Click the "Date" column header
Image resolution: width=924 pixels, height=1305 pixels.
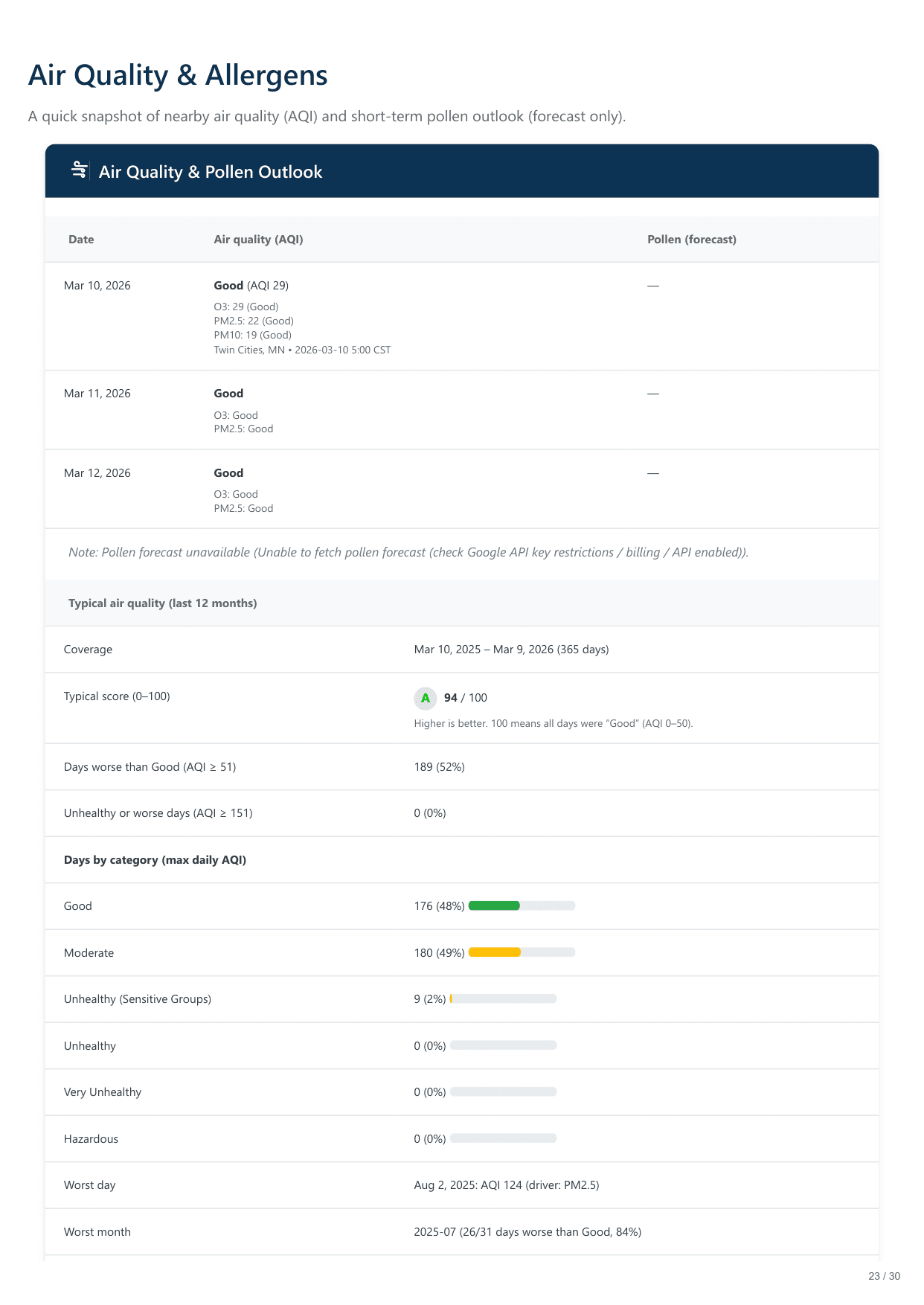coord(81,240)
